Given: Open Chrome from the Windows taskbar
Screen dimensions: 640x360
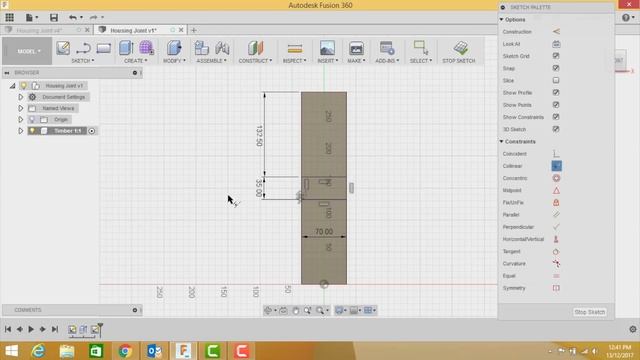Looking at the screenshot, I should [125, 351].
